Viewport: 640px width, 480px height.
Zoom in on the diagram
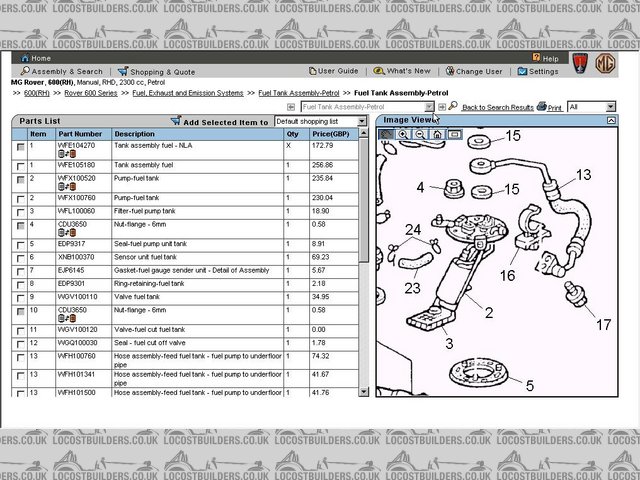[403, 134]
